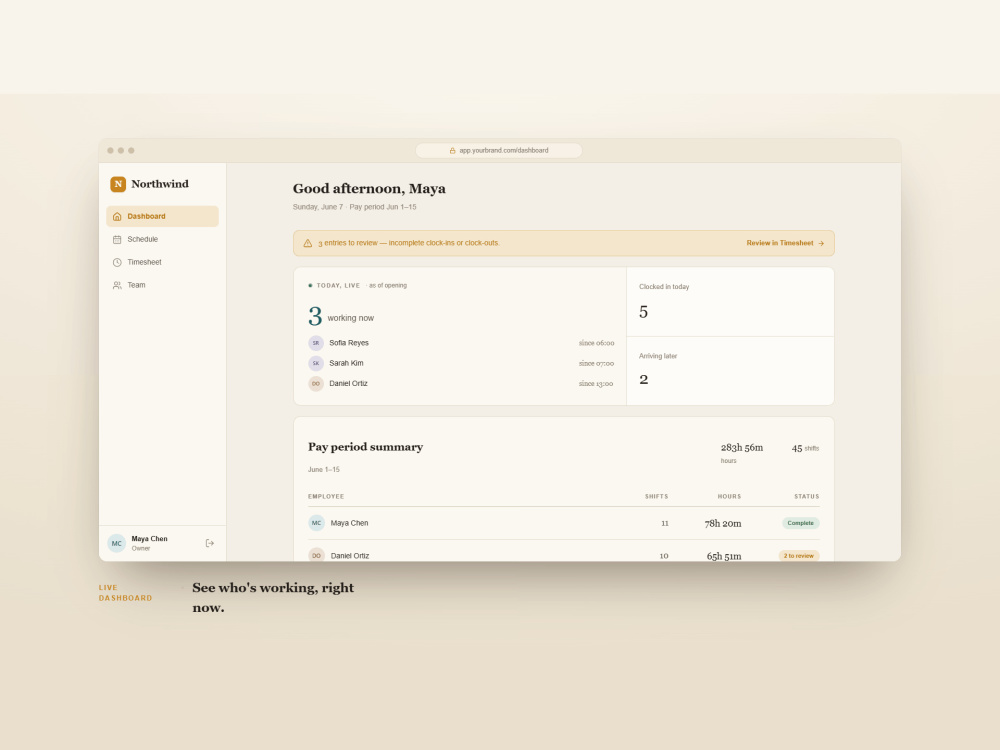Click the Northwind brand name
1000x750 pixels.
[x=160, y=184]
